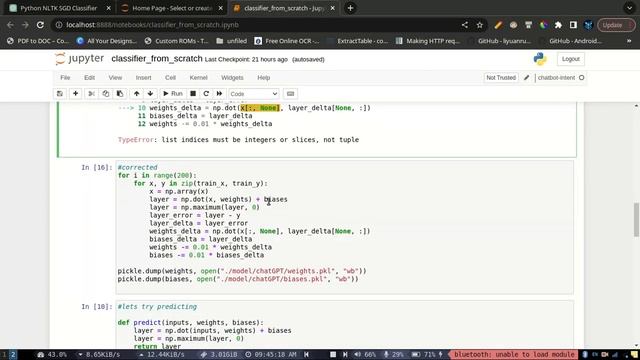Open the All Your Designs bookmark
The width and height of the screenshot is (640, 360).
click(107, 41)
